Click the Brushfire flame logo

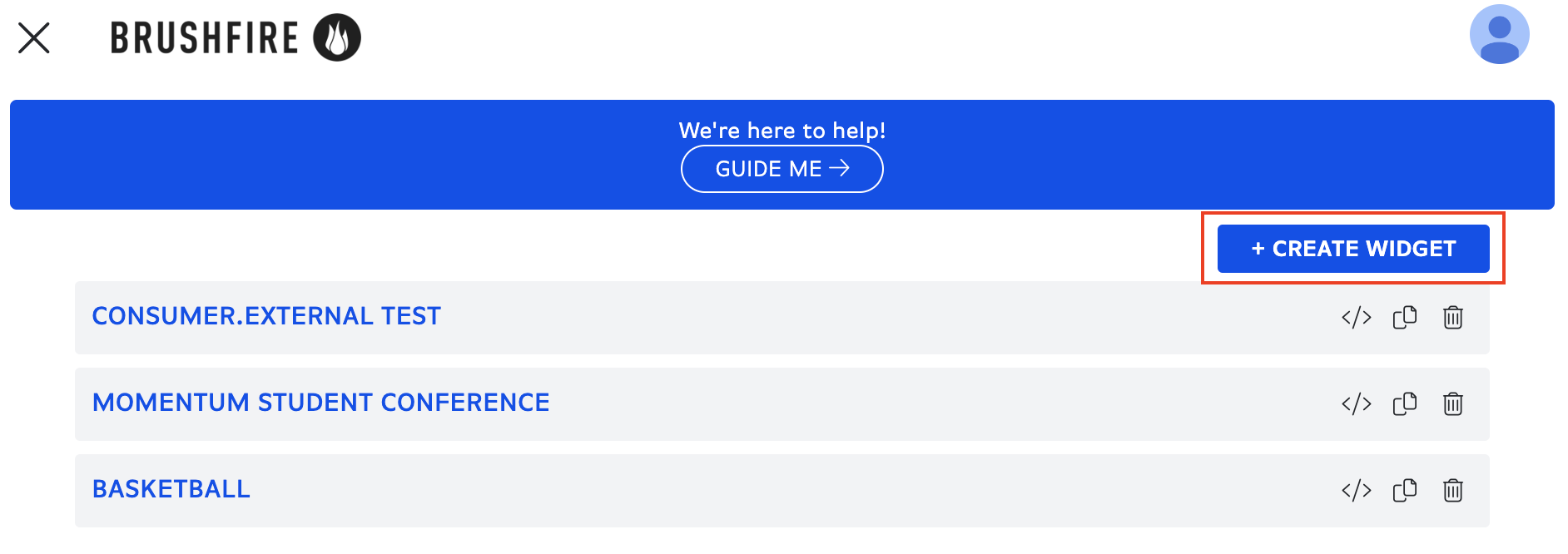337,37
